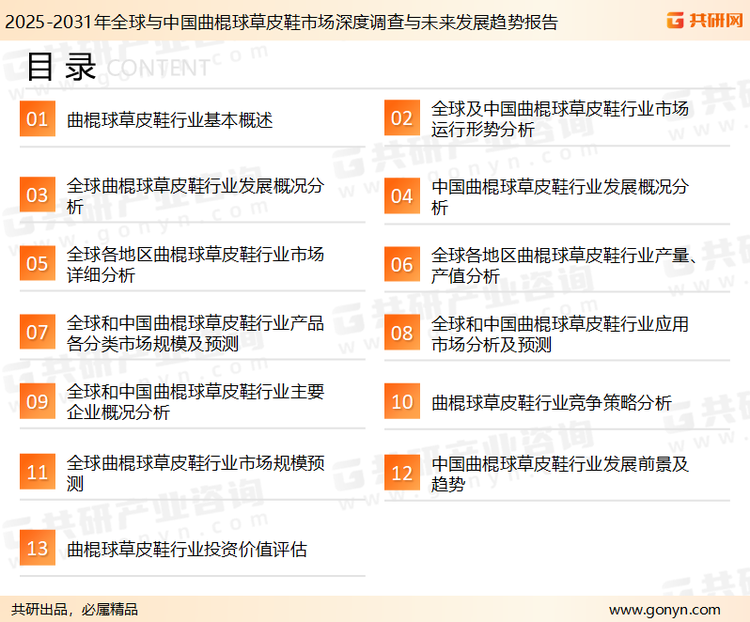Open 全球和中国曲棍球草皮鞋行业主要企业概况分析 entry
Viewport: 750px width, 622px height.
click(x=195, y=402)
